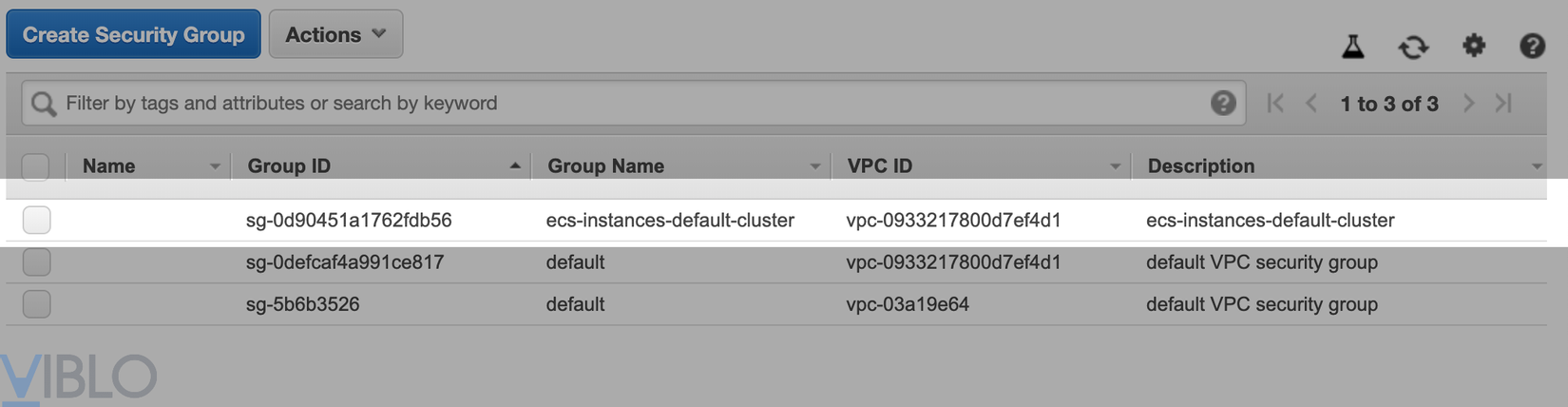The image size is (1568, 407).
Task: Expand the Name column dropdown arrow
Action: click(x=215, y=166)
